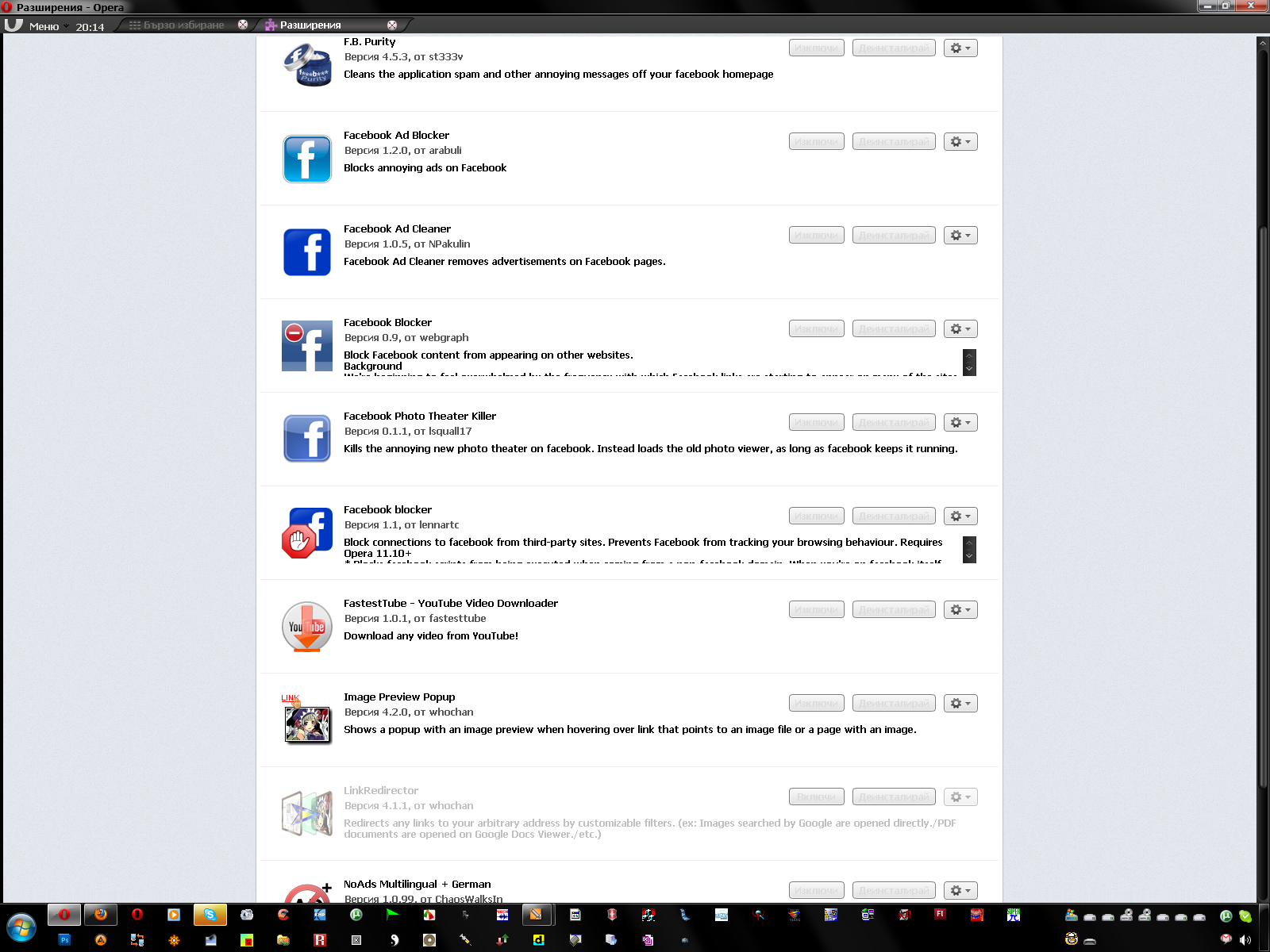Disable the Image Preview Popup extension

pos(817,704)
